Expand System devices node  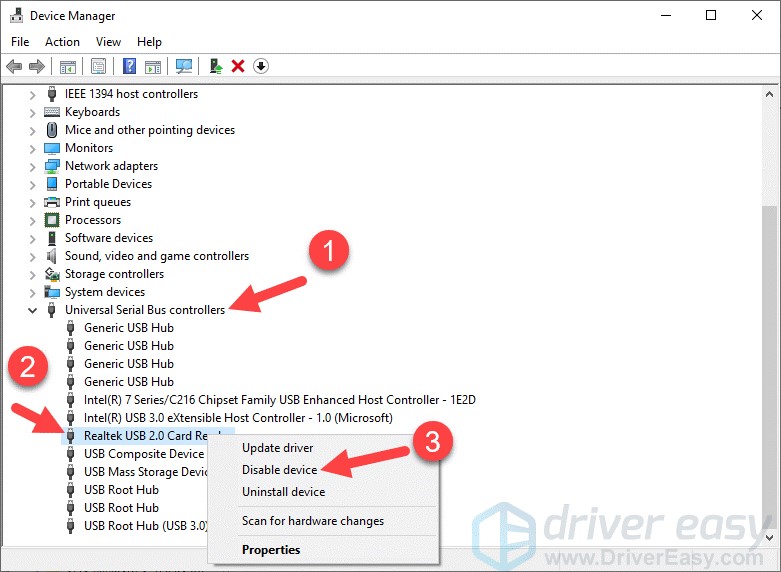coord(32,292)
